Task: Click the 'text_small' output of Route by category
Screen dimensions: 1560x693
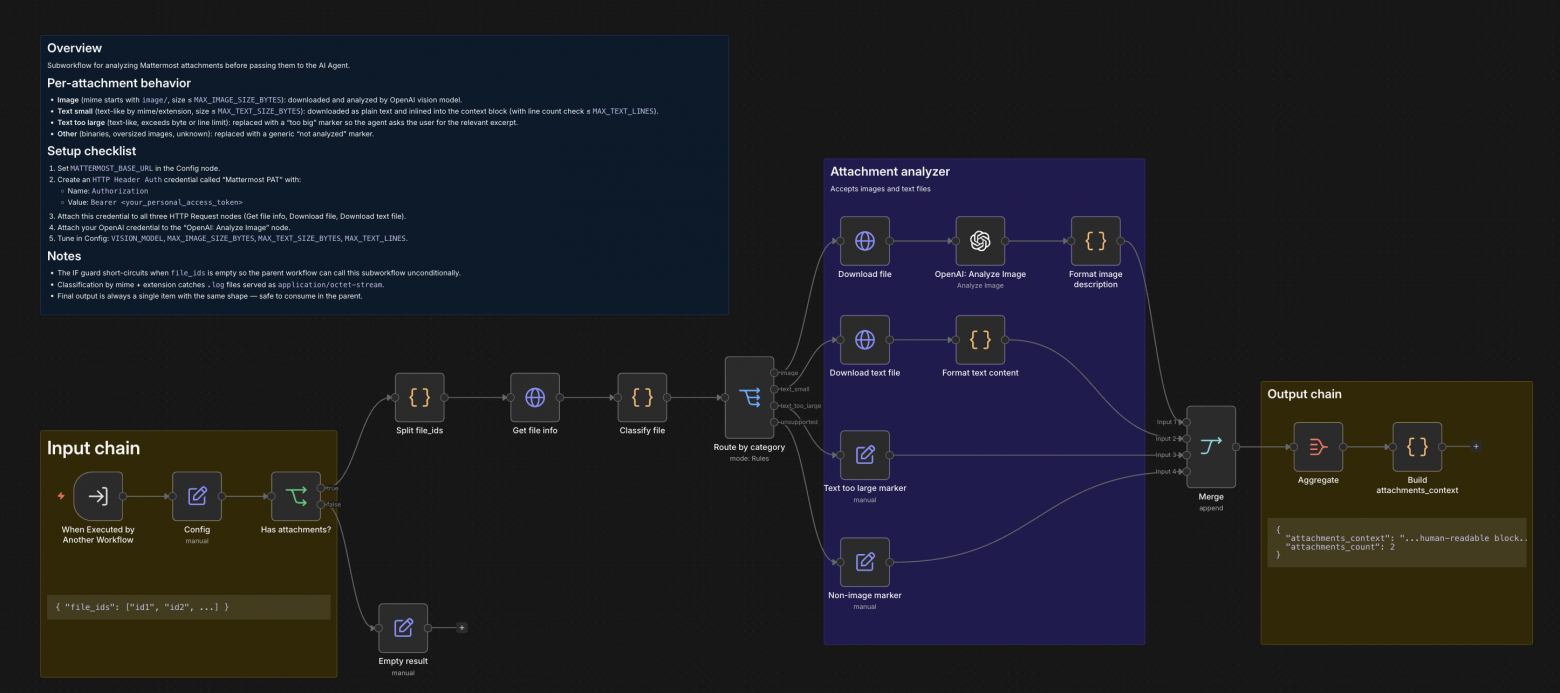Action: [775, 389]
